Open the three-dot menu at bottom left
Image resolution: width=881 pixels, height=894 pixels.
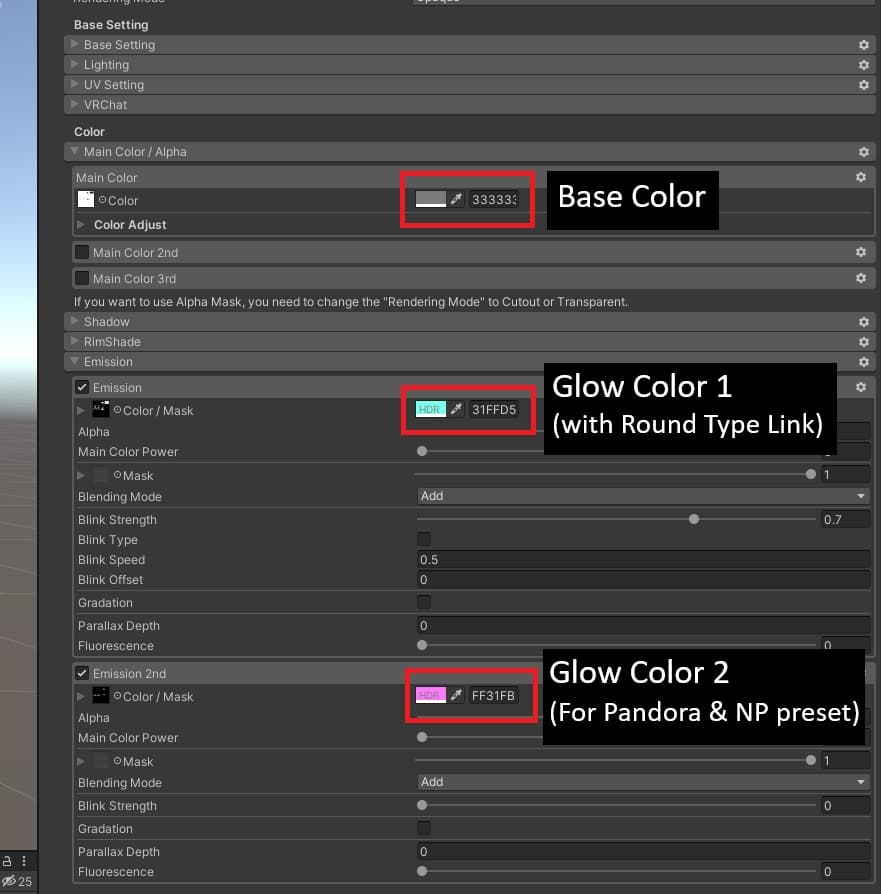tap(24, 861)
